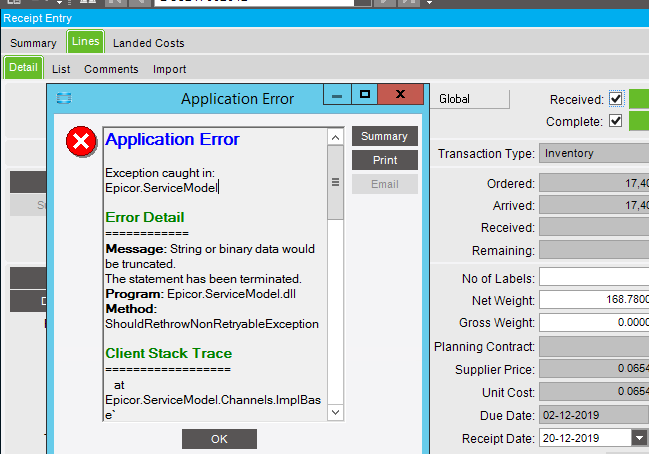Screen dimensions: 649x454
Task: Click the 'Error Detail' heading
Action: tap(144, 217)
